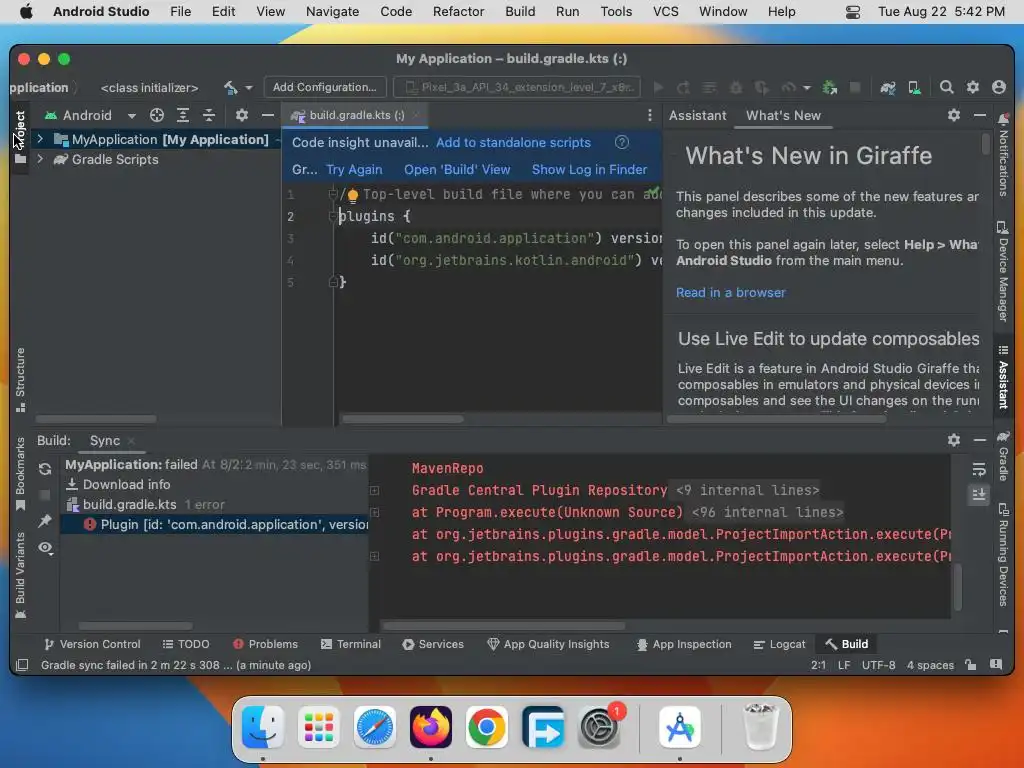Open the Gradle side tool window
Screen dimensions: 1024x768
point(1003,455)
